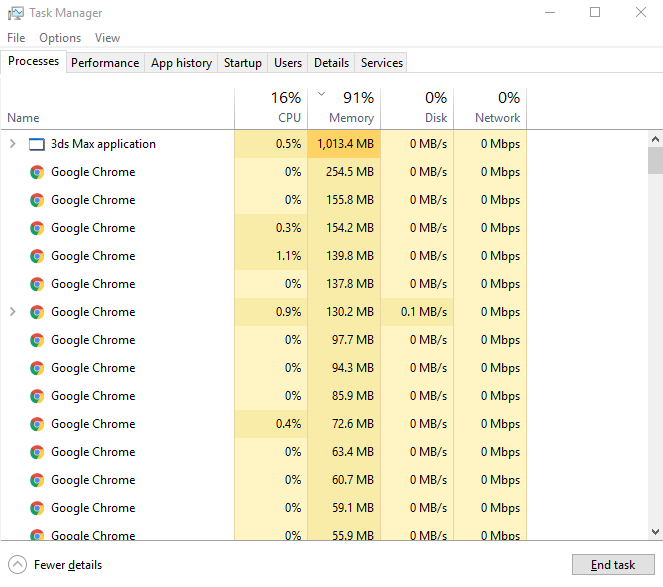
Task: Click the scrollbar down arrow in process list
Action: 655,532
